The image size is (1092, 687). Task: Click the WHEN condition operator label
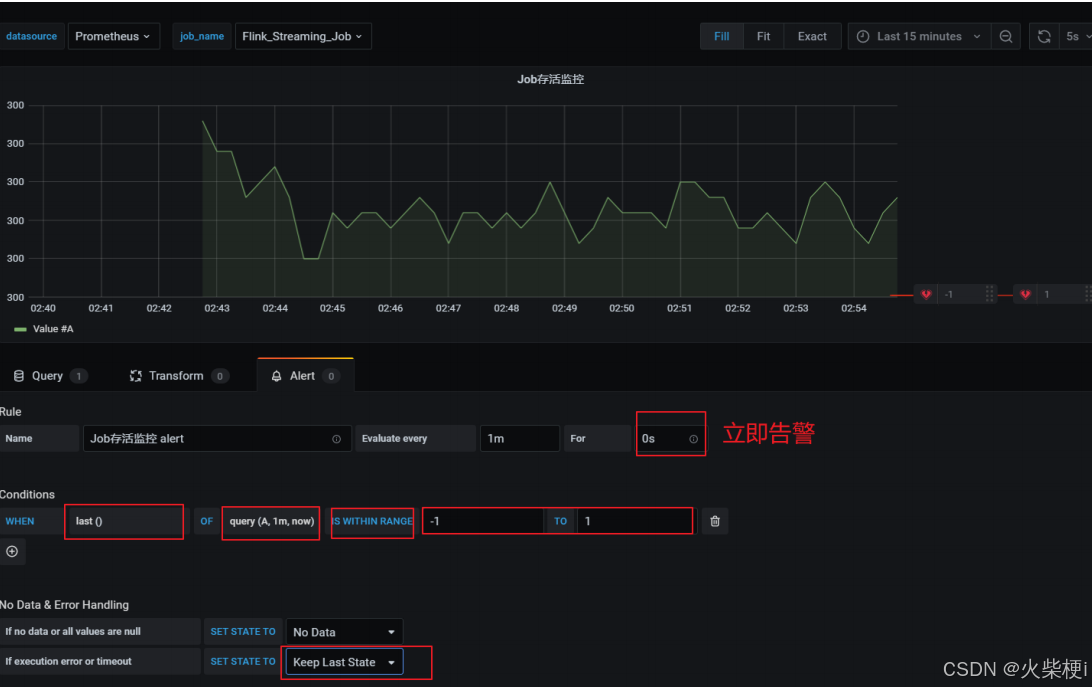click(x=20, y=521)
